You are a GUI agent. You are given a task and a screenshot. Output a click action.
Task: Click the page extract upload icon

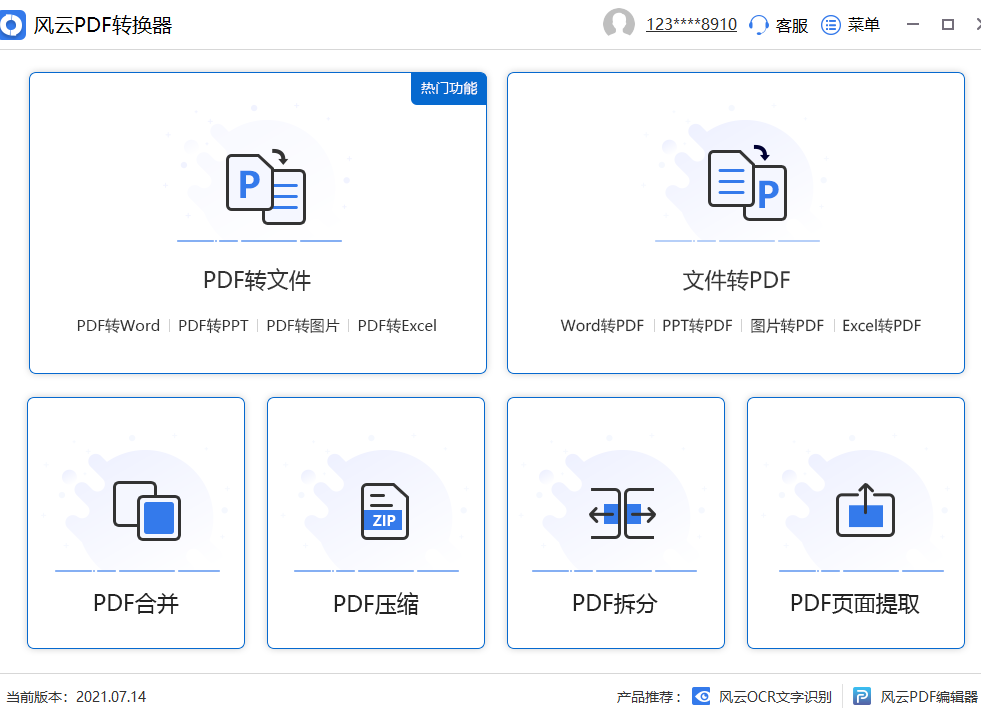(x=865, y=510)
